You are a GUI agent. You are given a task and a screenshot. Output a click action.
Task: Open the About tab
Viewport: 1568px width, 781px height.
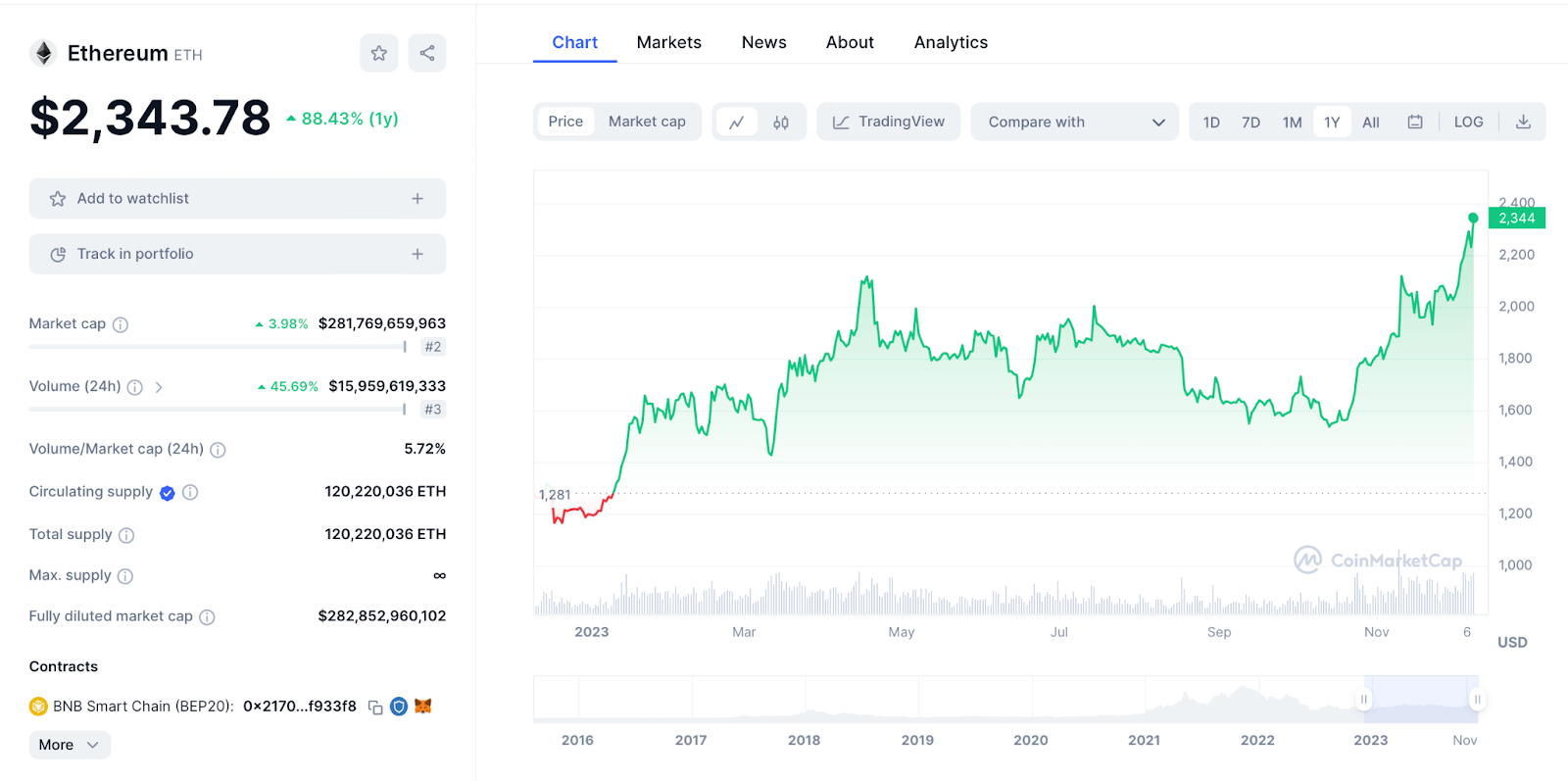click(850, 42)
